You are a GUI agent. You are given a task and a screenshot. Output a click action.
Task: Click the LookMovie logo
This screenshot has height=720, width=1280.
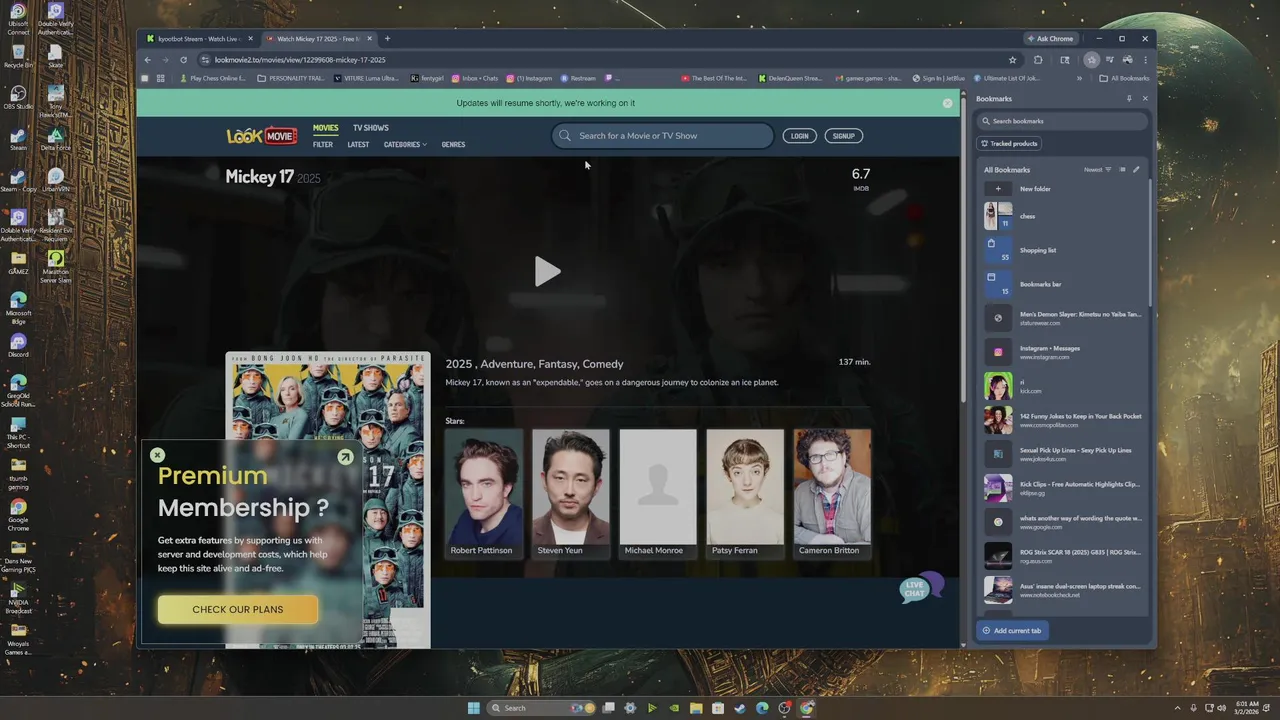262,136
